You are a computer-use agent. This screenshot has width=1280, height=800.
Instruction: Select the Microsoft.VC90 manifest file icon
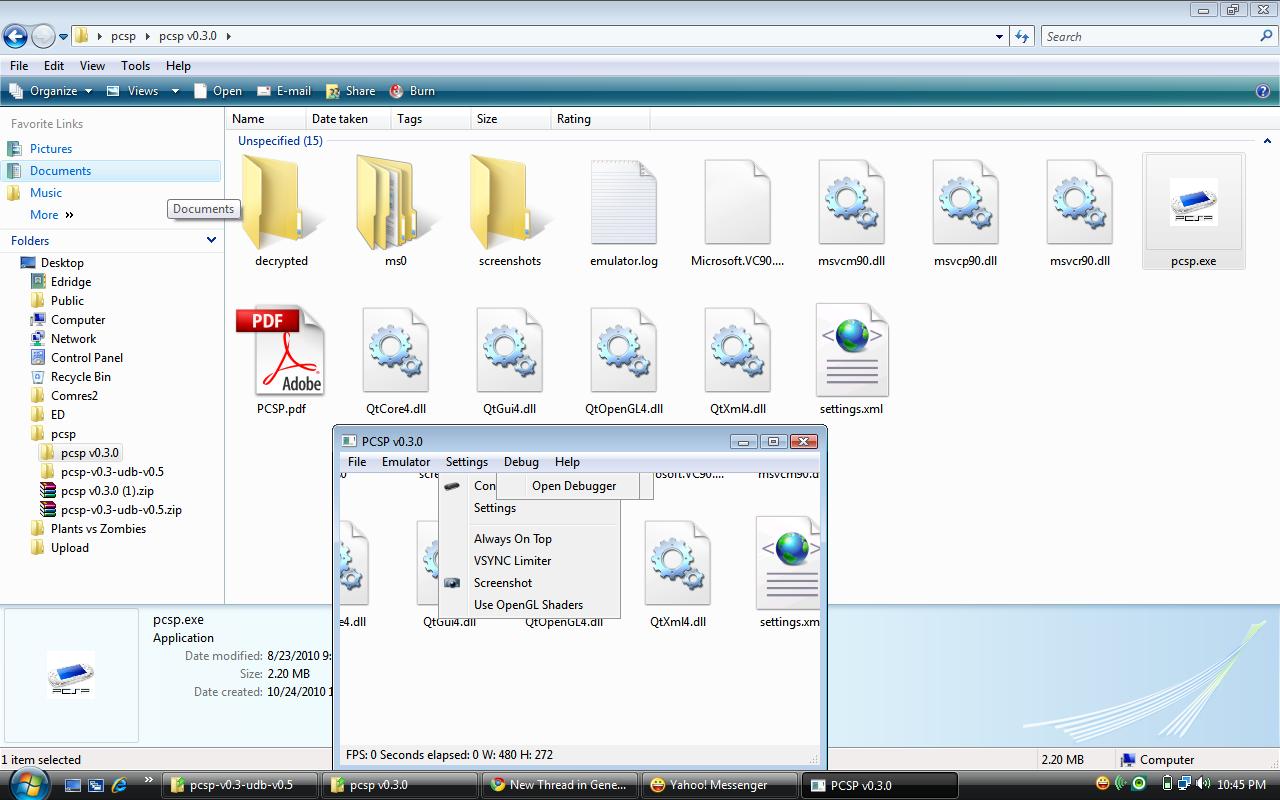coord(737,202)
